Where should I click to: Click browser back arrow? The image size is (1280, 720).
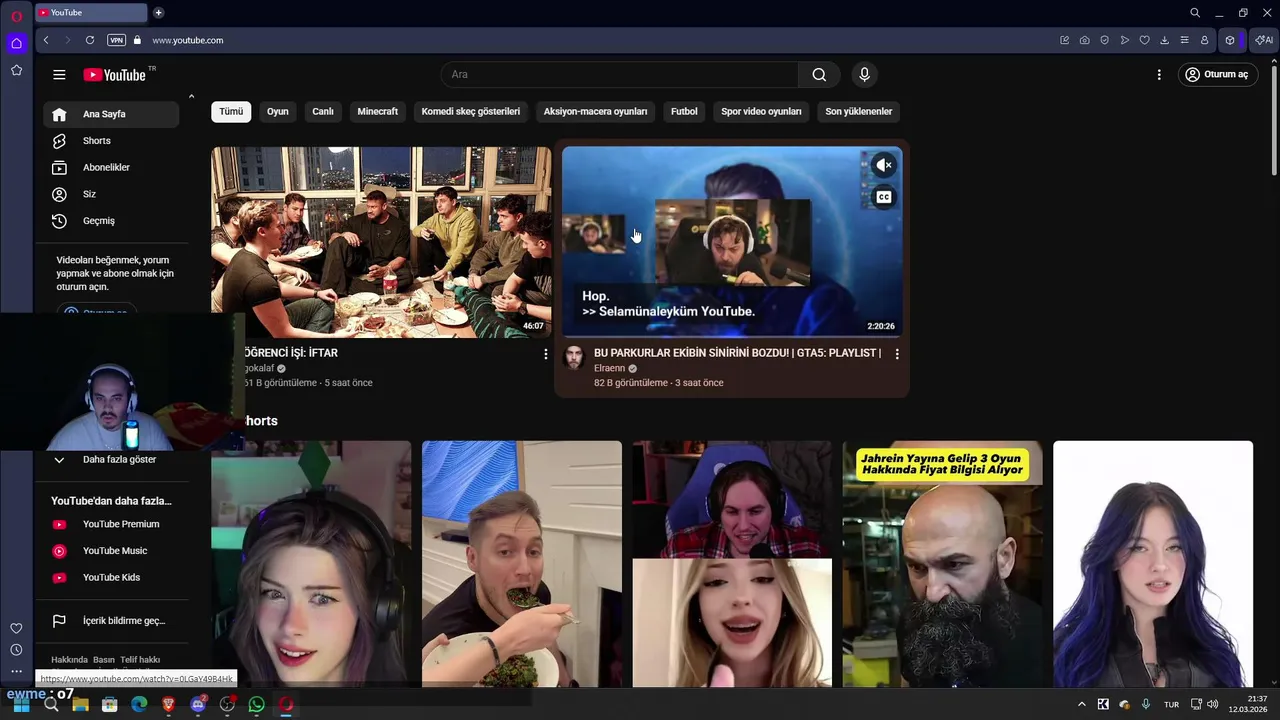(x=46, y=40)
